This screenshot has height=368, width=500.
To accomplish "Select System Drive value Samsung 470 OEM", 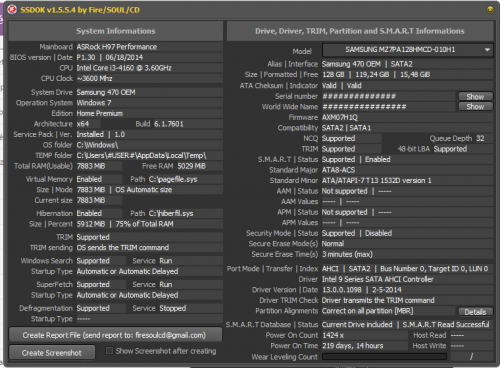I will [x=106, y=92].
